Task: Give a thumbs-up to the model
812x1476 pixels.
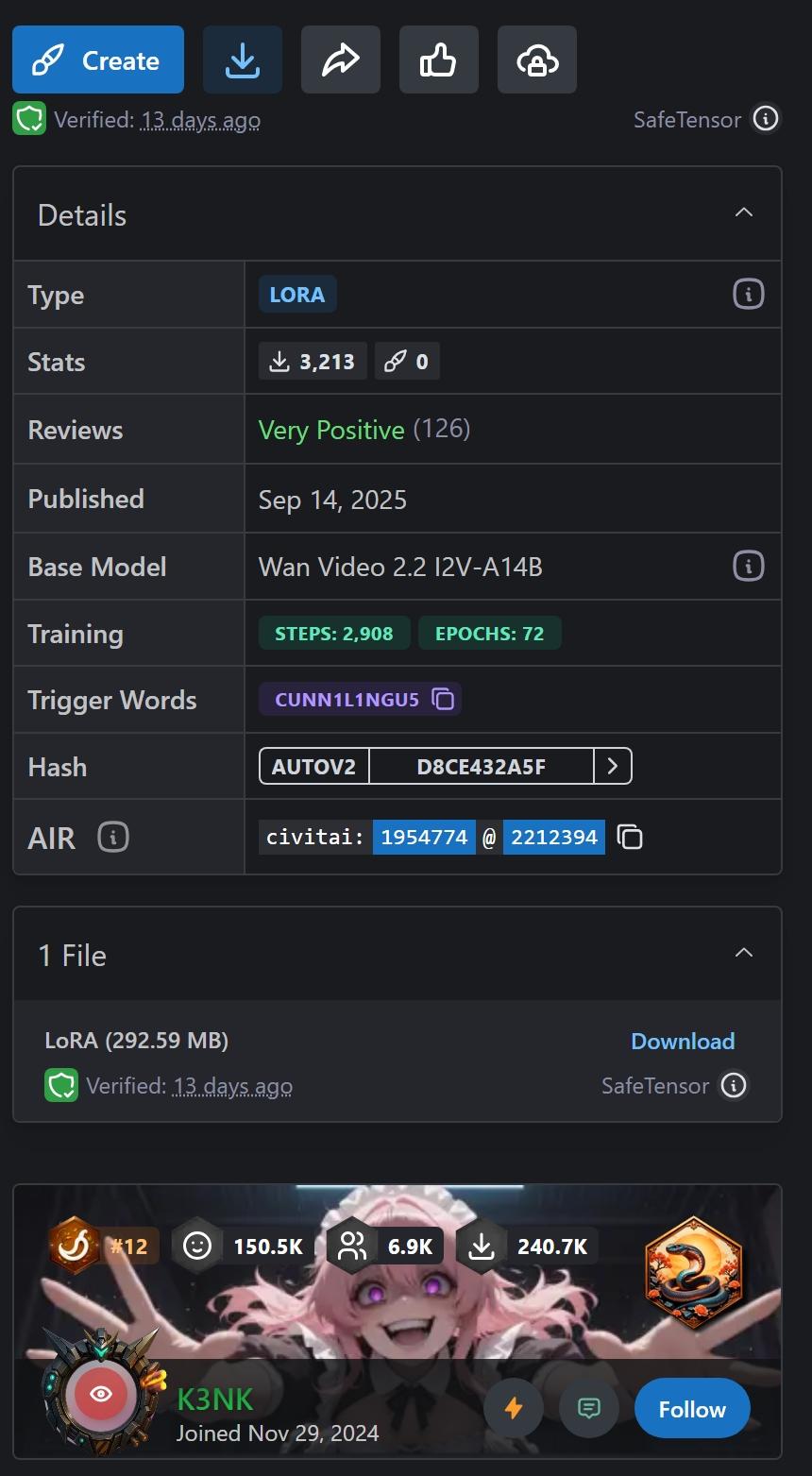Action: [x=439, y=59]
